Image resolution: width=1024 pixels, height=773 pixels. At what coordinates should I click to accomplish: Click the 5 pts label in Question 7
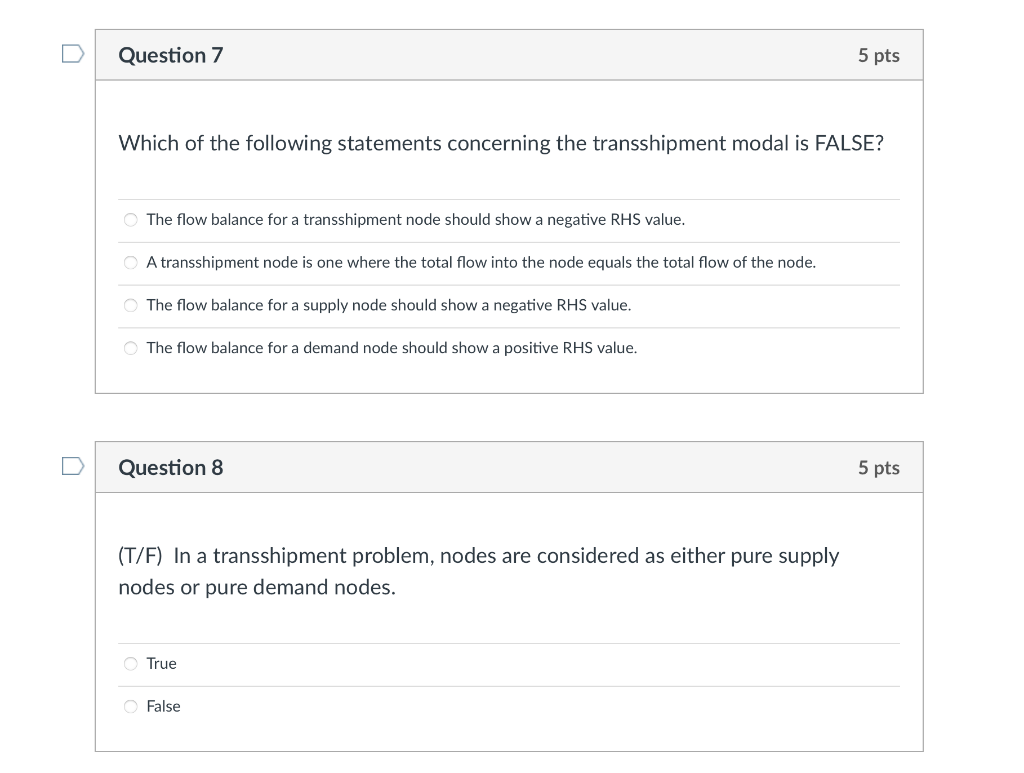(878, 55)
